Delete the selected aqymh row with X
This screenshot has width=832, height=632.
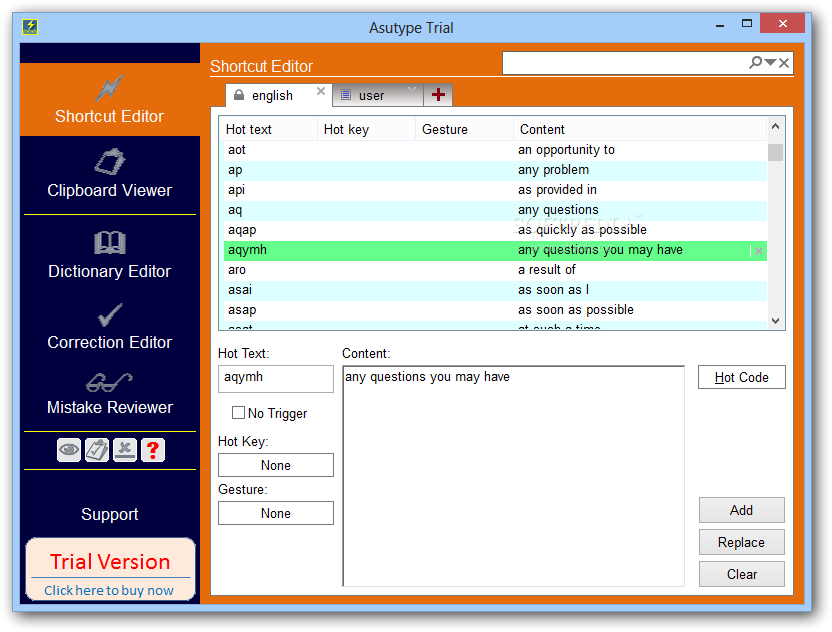tap(759, 251)
